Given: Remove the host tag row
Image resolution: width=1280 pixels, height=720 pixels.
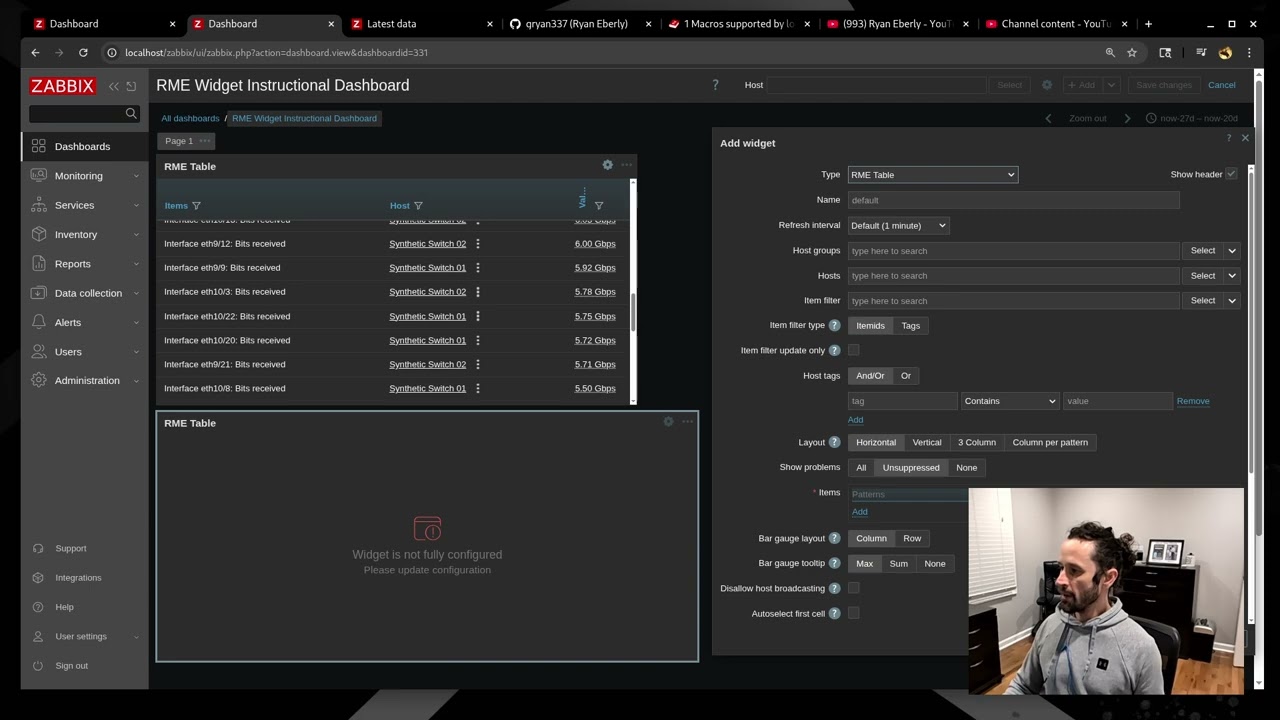Looking at the screenshot, I should [1193, 401].
